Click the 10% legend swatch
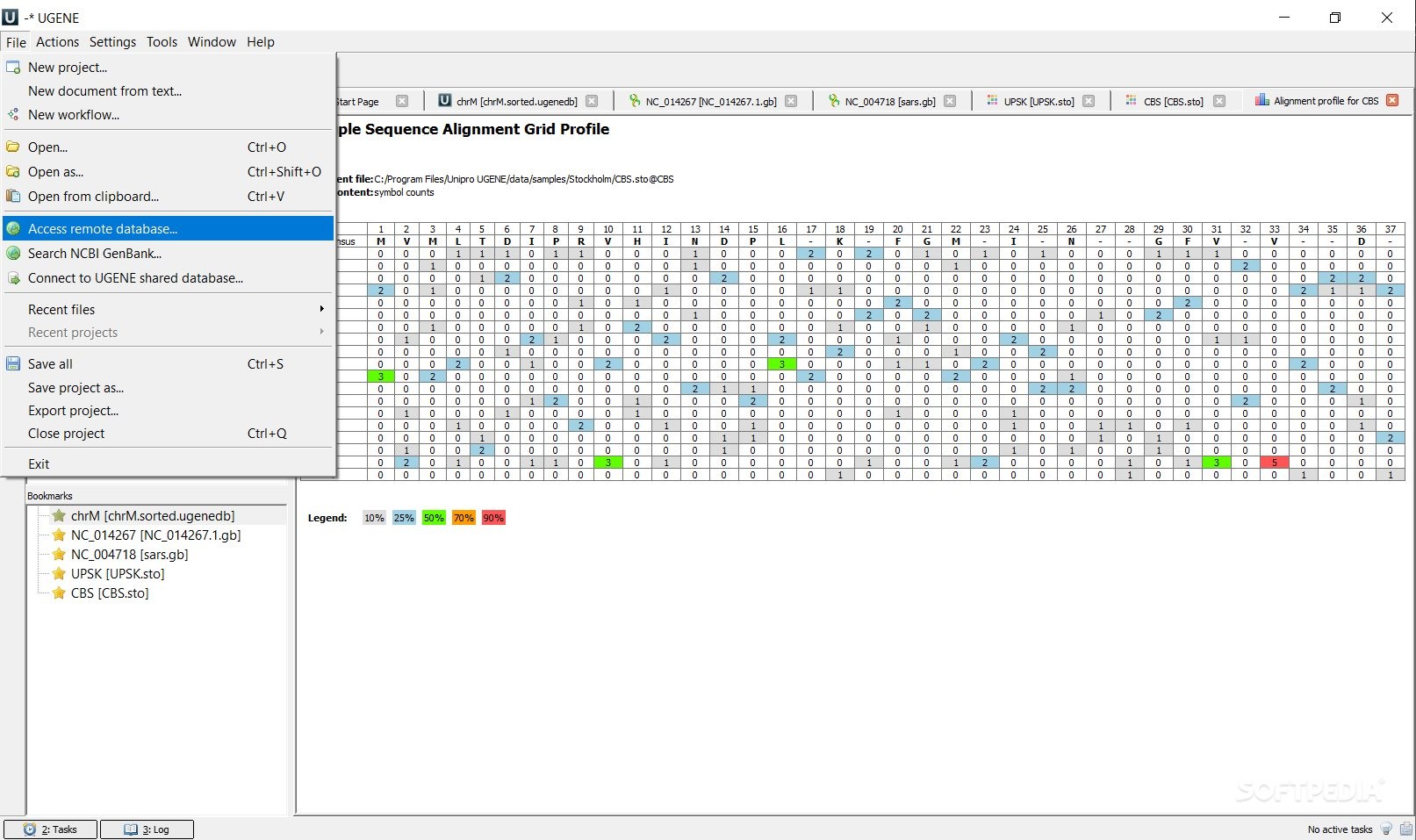The width and height of the screenshot is (1416, 840). [x=374, y=518]
